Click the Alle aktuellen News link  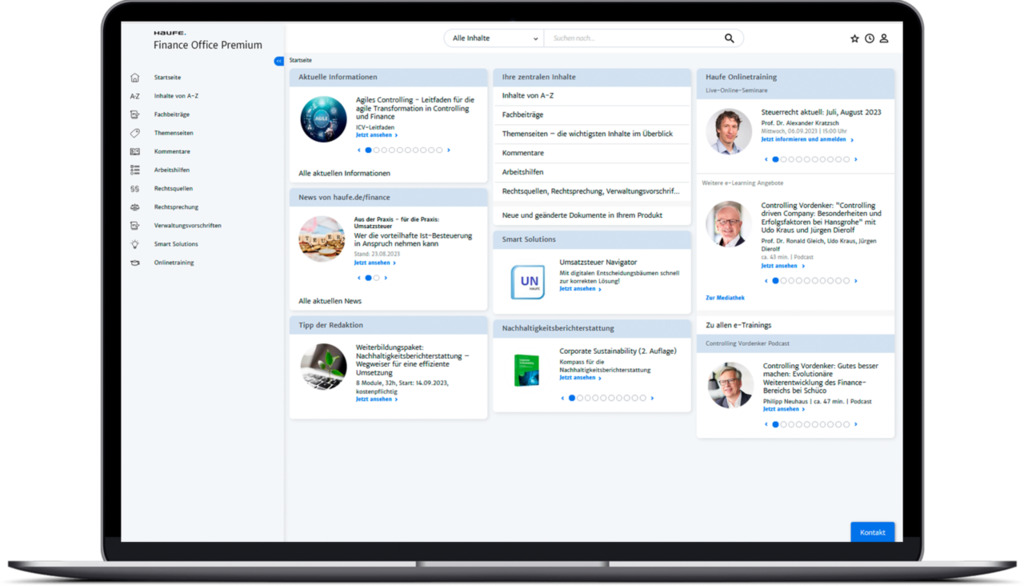pyautogui.click(x=330, y=301)
